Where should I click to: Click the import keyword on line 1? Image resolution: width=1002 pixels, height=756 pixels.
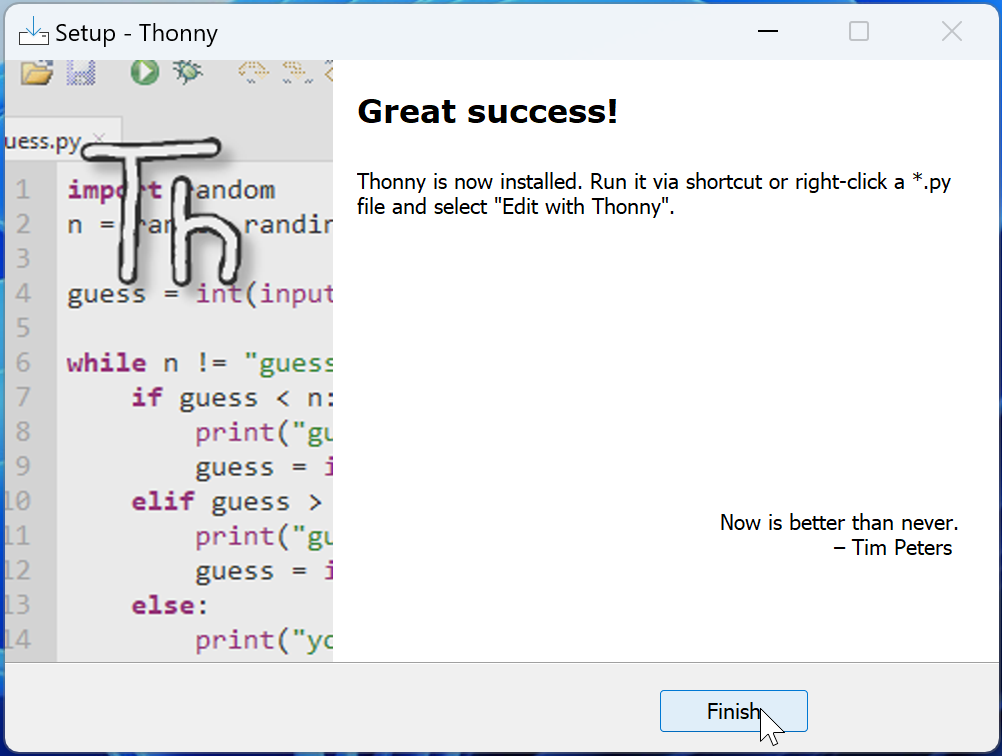(x=115, y=190)
